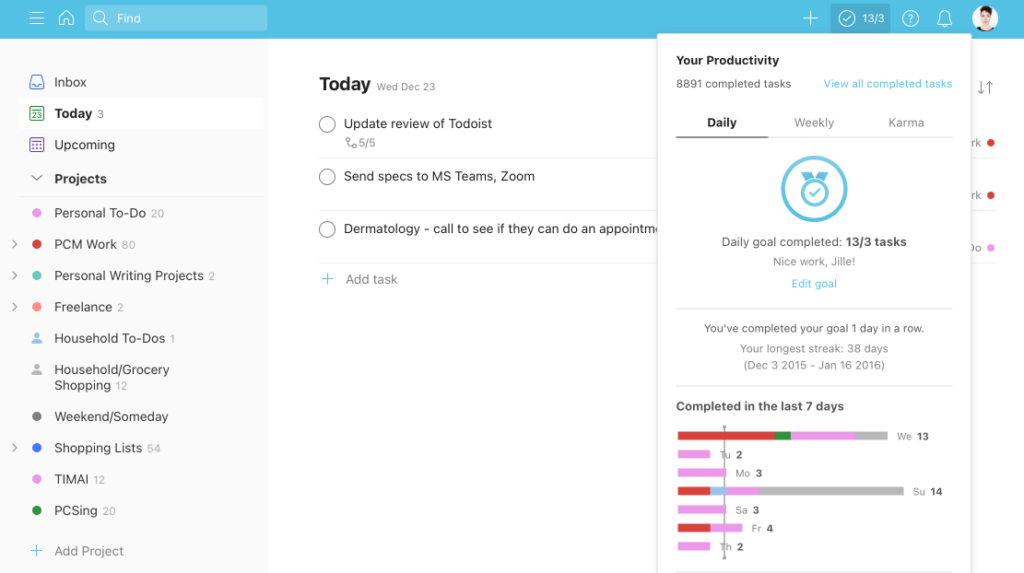Click Wednesday 13 completed tasks bar
Screen dimensions: 1024x573
tap(782, 436)
